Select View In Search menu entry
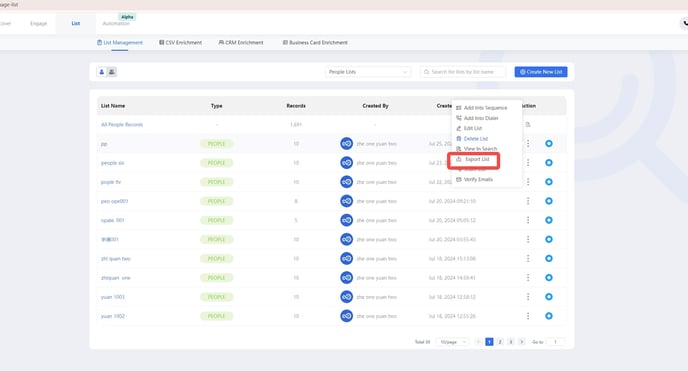Viewport: 688px width, 371px height. [x=477, y=149]
